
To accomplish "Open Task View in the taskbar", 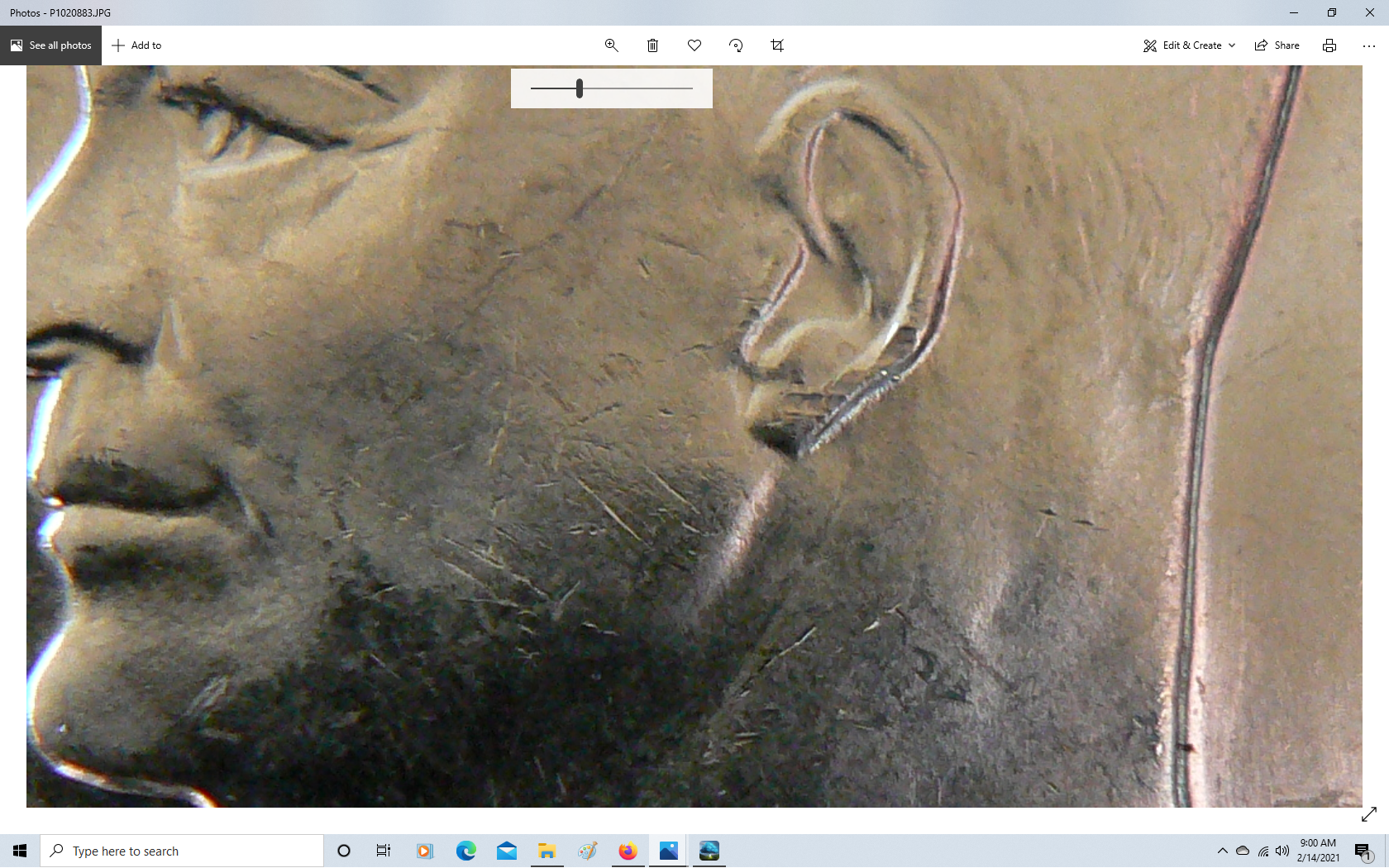I will coord(384,851).
